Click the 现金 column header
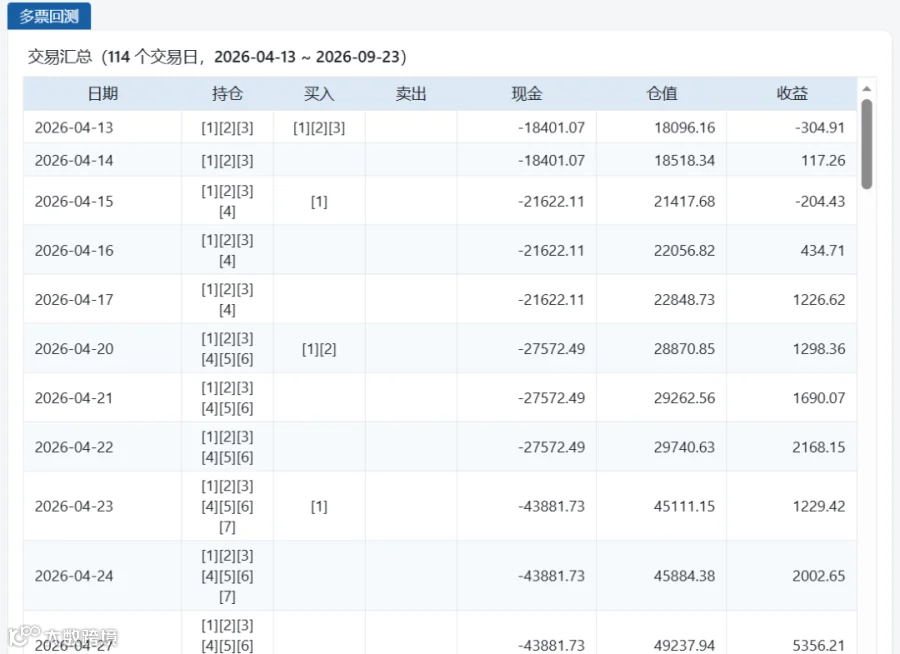Viewport: 900px width, 654px height. [x=526, y=94]
